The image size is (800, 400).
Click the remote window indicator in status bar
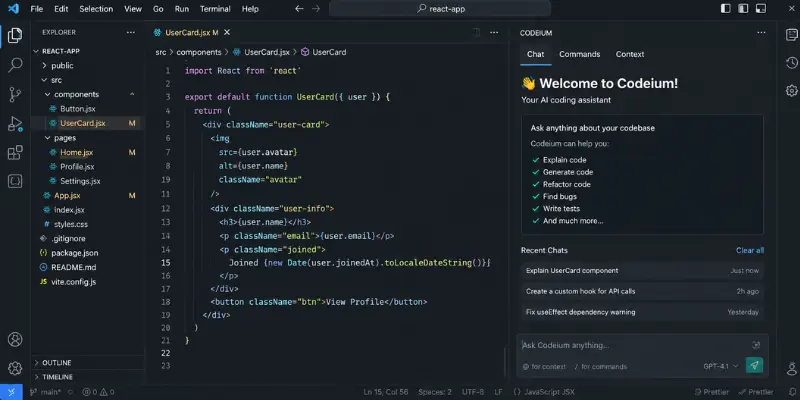(11, 392)
